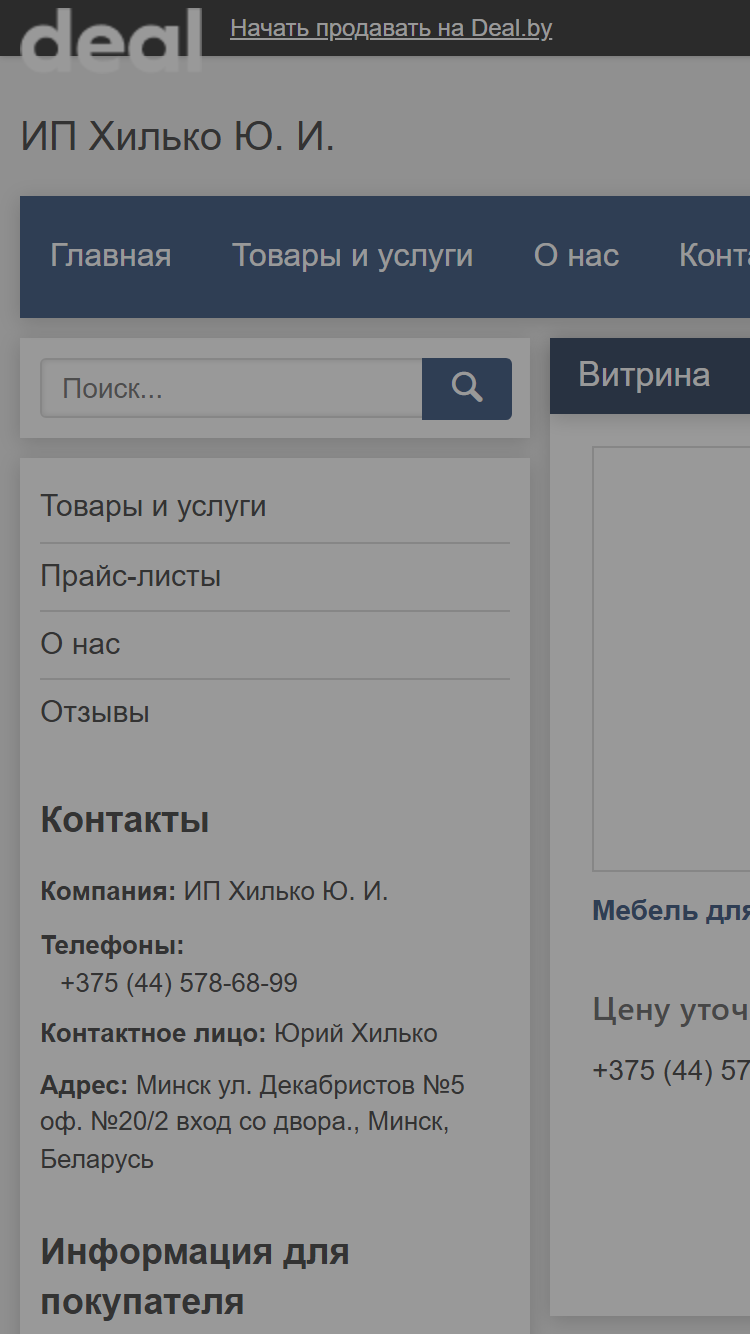The height and width of the screenshot is (1334, 750).
Task: Click the 'Информация для покупателя' heading
Action: click(195, 1276)
